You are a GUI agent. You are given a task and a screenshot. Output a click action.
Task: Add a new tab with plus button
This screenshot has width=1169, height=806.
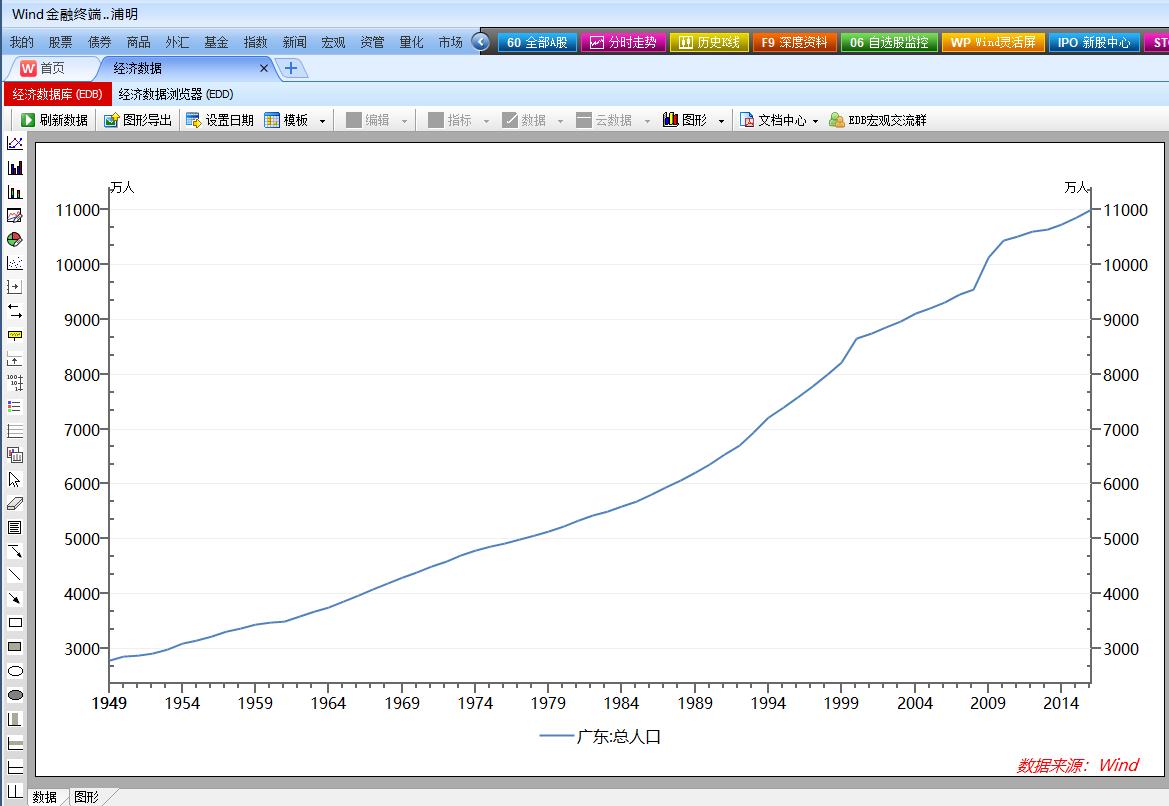click(x=291, y=68)
